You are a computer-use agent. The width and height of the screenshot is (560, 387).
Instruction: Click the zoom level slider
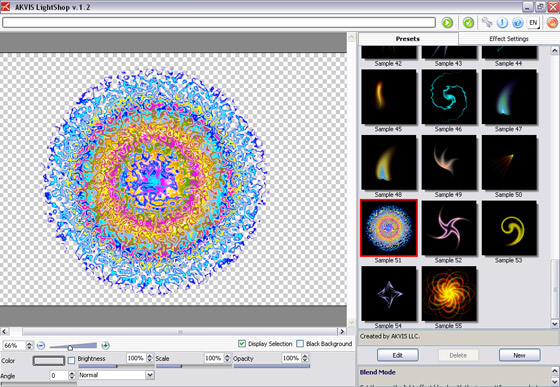point(73,346)
